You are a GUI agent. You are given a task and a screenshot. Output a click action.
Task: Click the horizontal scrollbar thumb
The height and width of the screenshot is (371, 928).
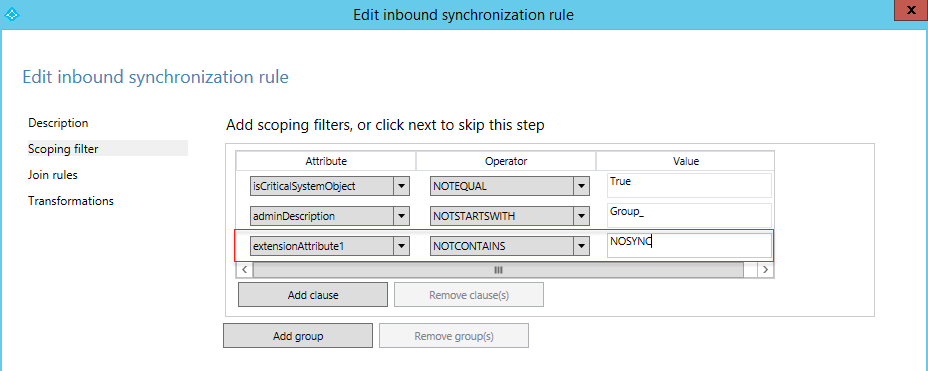pyautogui.click(x=498, y=269)
